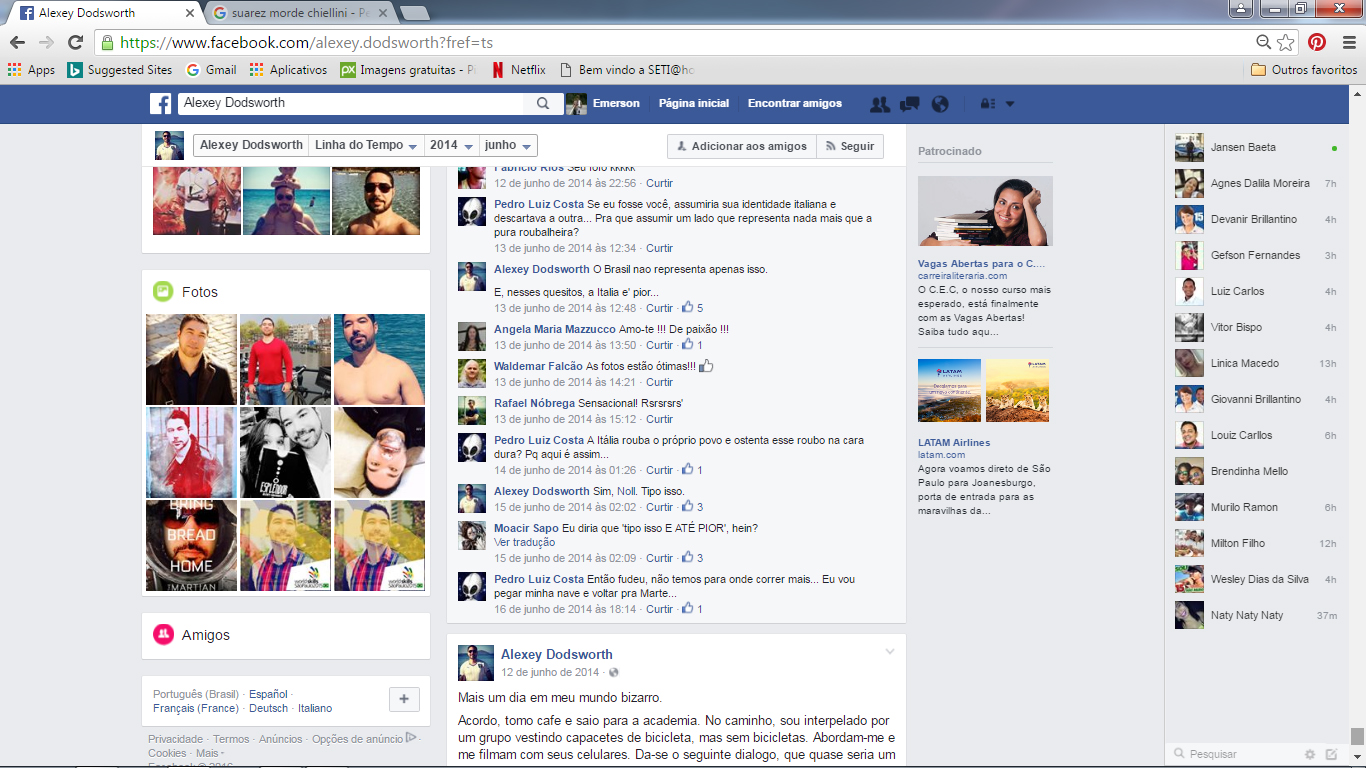
Task: Open Suggested Sites bookmark
Action: [119, 70]
